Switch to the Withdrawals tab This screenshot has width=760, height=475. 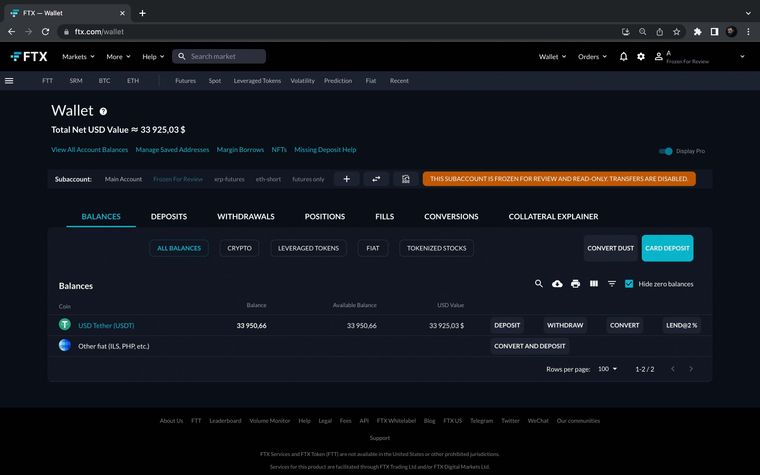tap(246, 217)
